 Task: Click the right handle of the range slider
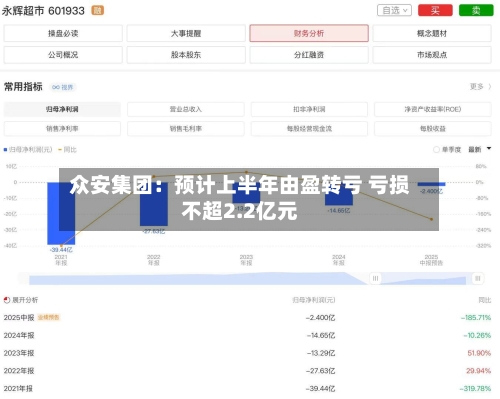478,278
